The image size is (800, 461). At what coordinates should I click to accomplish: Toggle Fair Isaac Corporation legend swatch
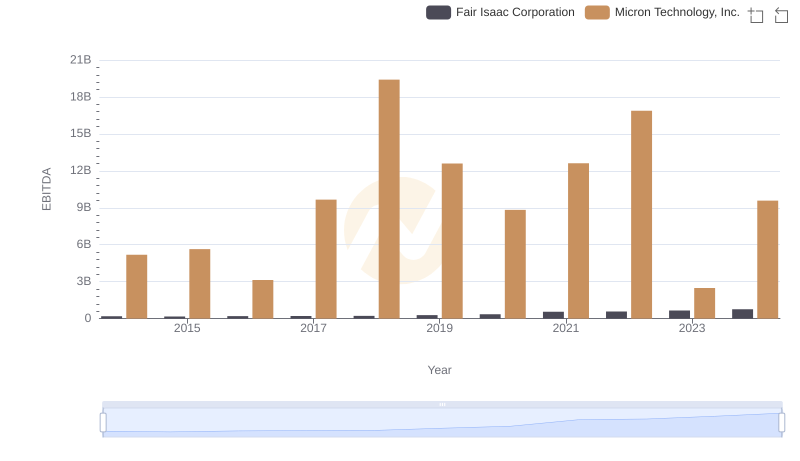coord(438,12)
